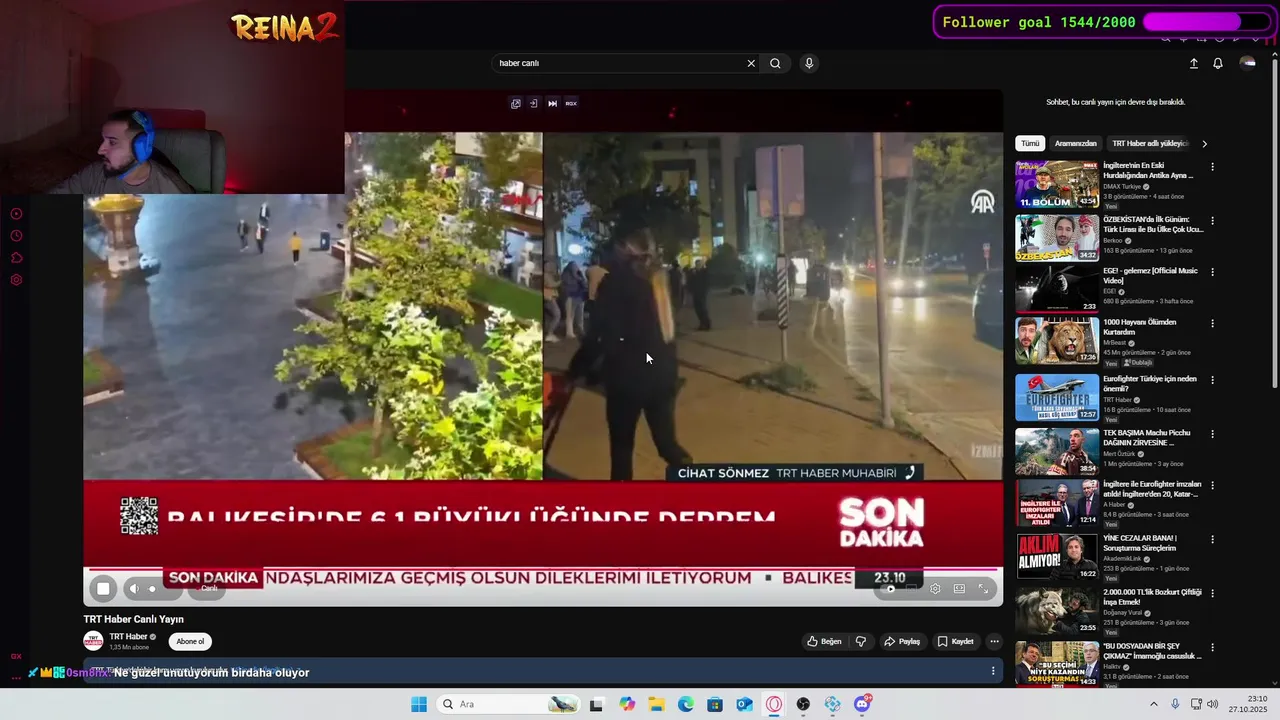Screen dimensions: 1280x720
Task: Open File Explorer from taskbar
Action: pyautogui.click(x=656, y=704)
